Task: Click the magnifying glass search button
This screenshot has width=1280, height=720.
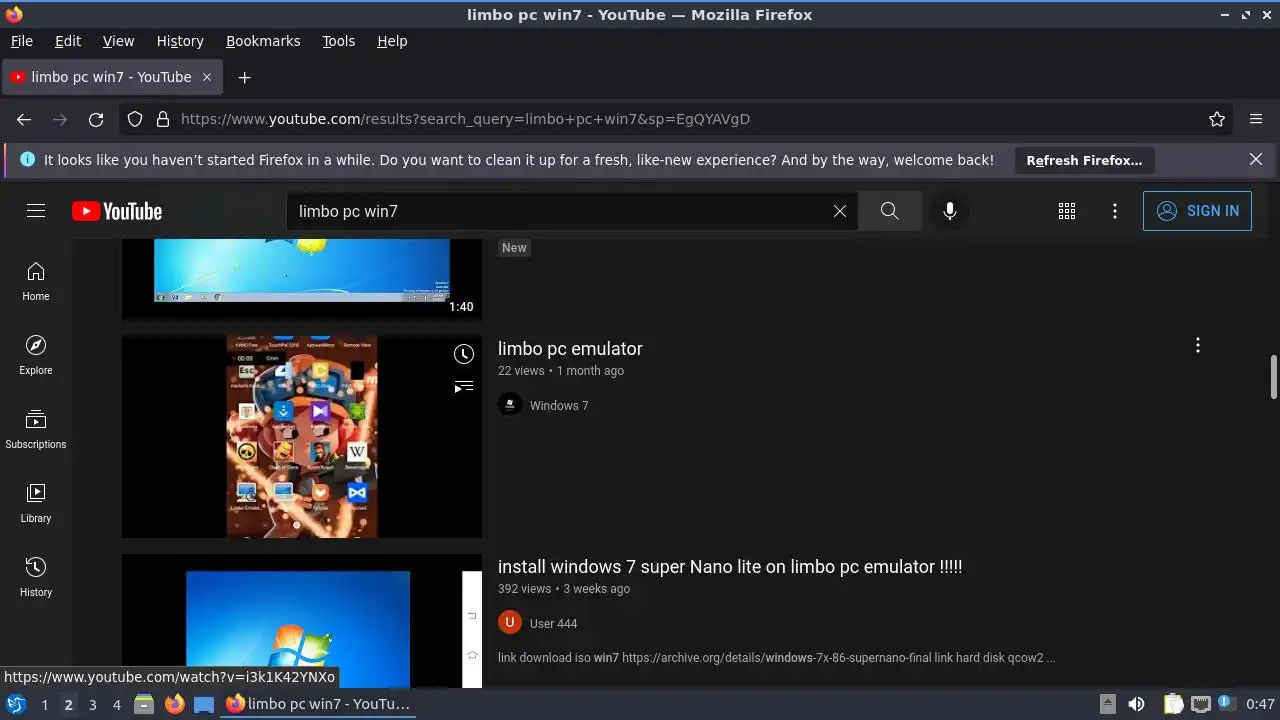Action: tap(889, 211)
